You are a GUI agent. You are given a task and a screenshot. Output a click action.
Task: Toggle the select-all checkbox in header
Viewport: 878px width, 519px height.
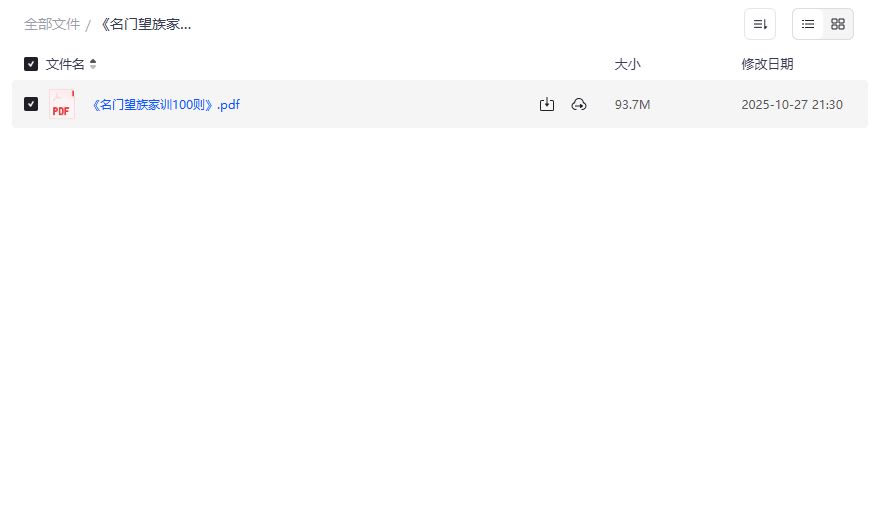(x=31, y=64)
